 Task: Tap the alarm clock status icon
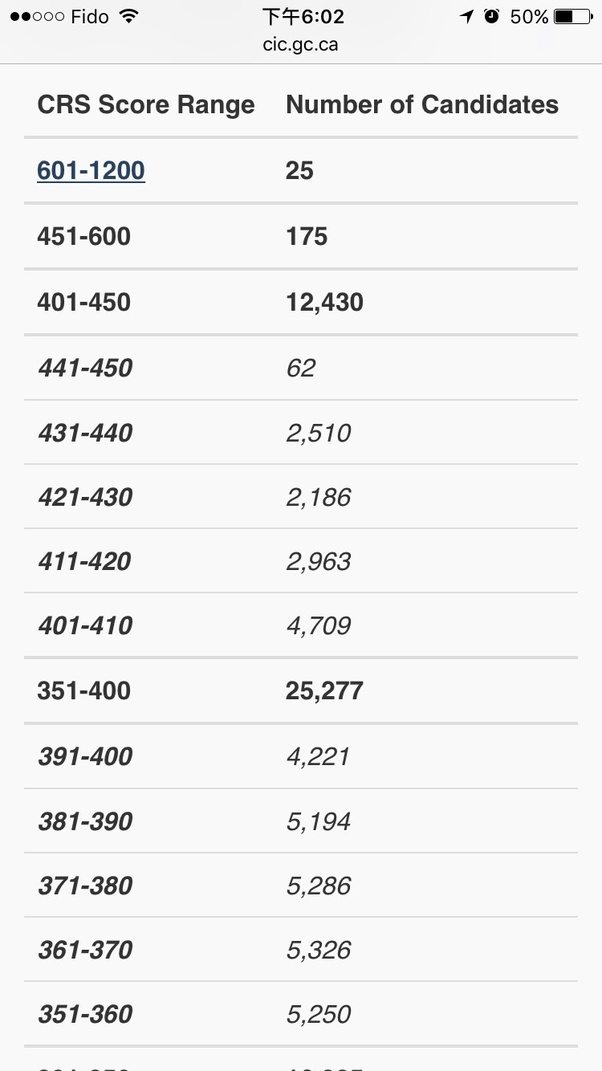coord(491,16)
